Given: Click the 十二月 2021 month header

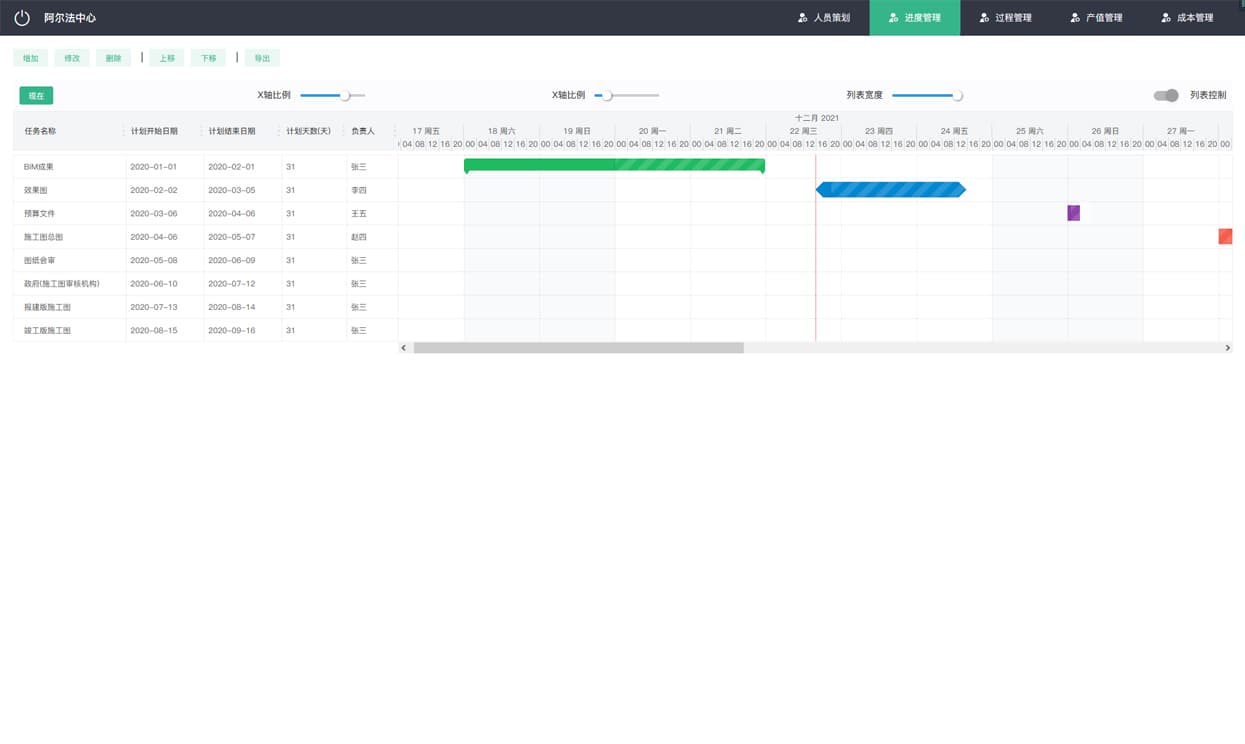Looking at the screenshot, I should pos(817,118).
